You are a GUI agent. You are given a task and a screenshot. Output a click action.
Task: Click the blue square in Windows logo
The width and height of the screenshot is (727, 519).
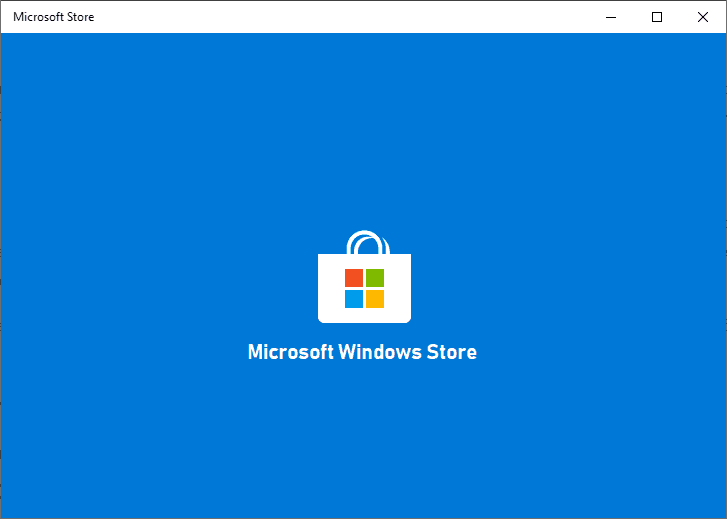click(x=354, y=298)
